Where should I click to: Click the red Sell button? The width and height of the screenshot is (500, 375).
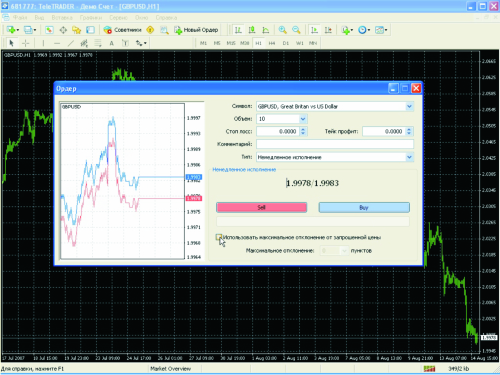pyautogui.click(x=262, y=207)
